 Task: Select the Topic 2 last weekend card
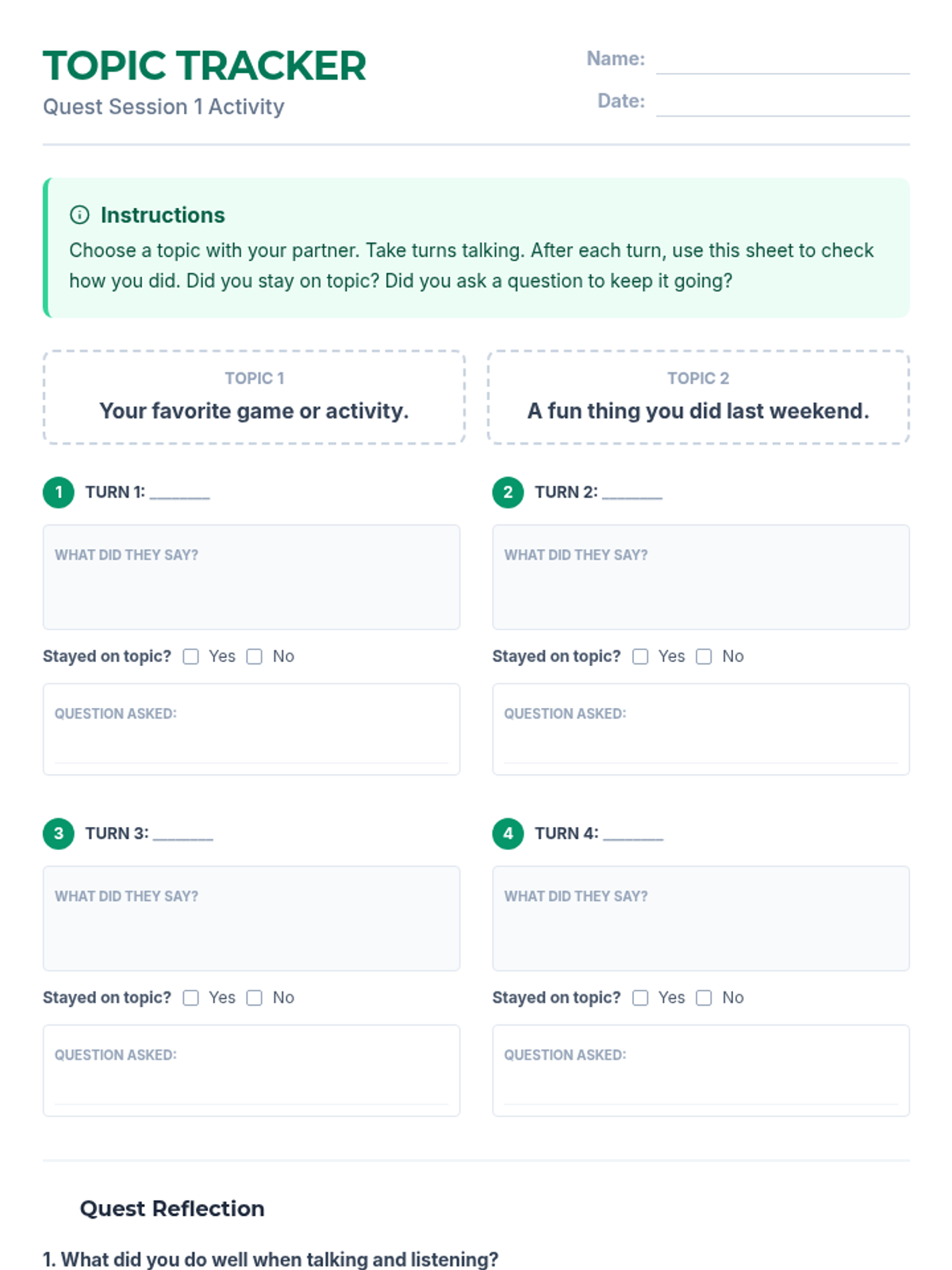point(698,397)
